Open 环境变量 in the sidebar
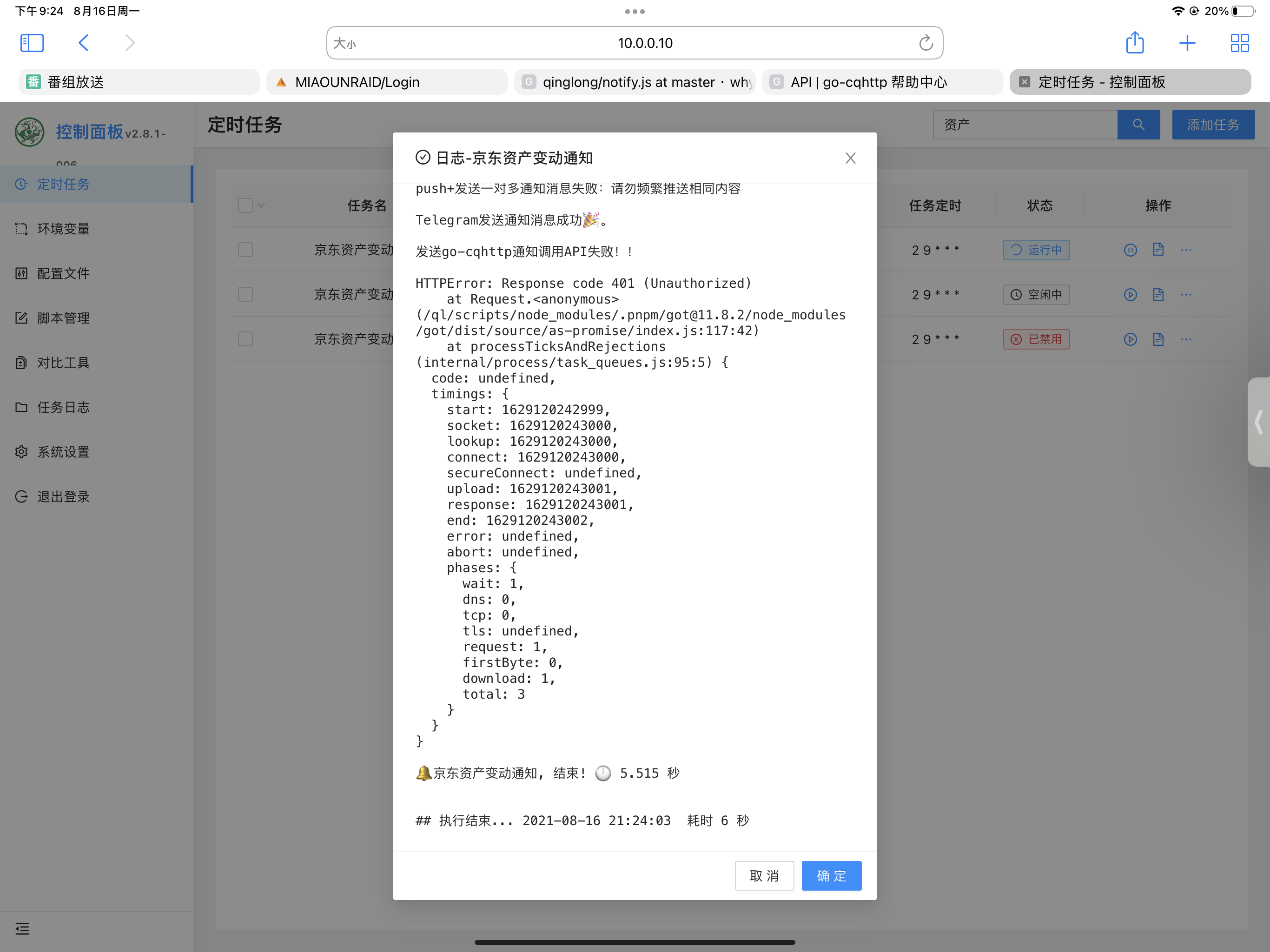The height and width of the screenshot is (952, 1270). [x=96, y=229]
